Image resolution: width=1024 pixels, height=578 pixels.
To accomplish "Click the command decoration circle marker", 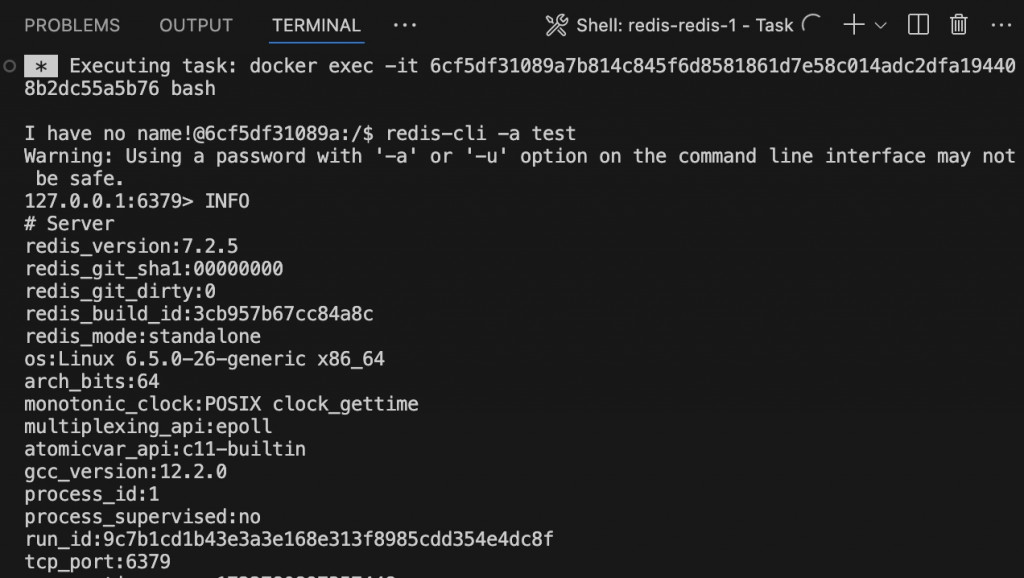I will click(x=9, y=66).
